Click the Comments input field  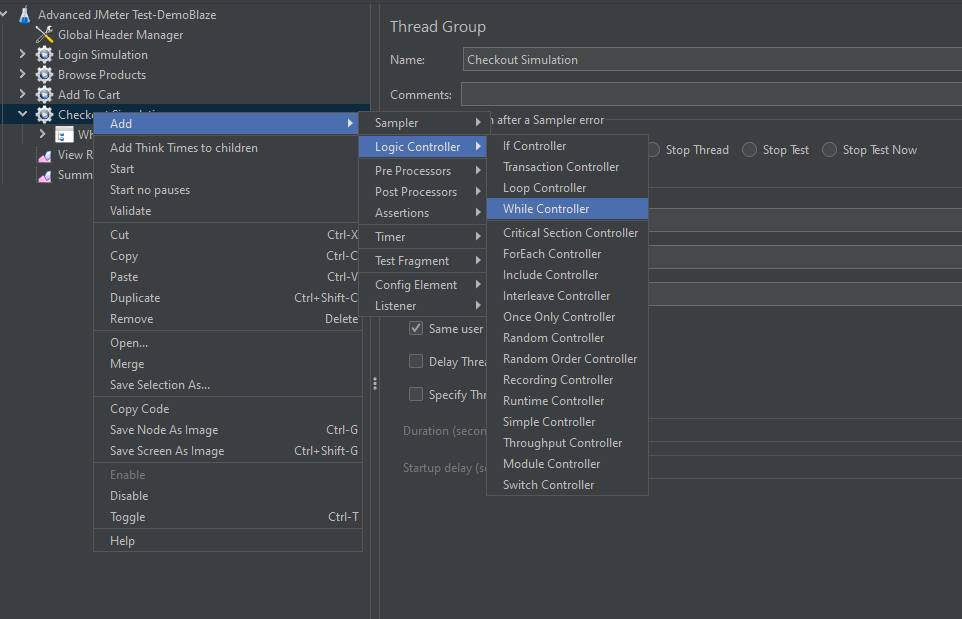pyautogui.click(x=712, y=94)
